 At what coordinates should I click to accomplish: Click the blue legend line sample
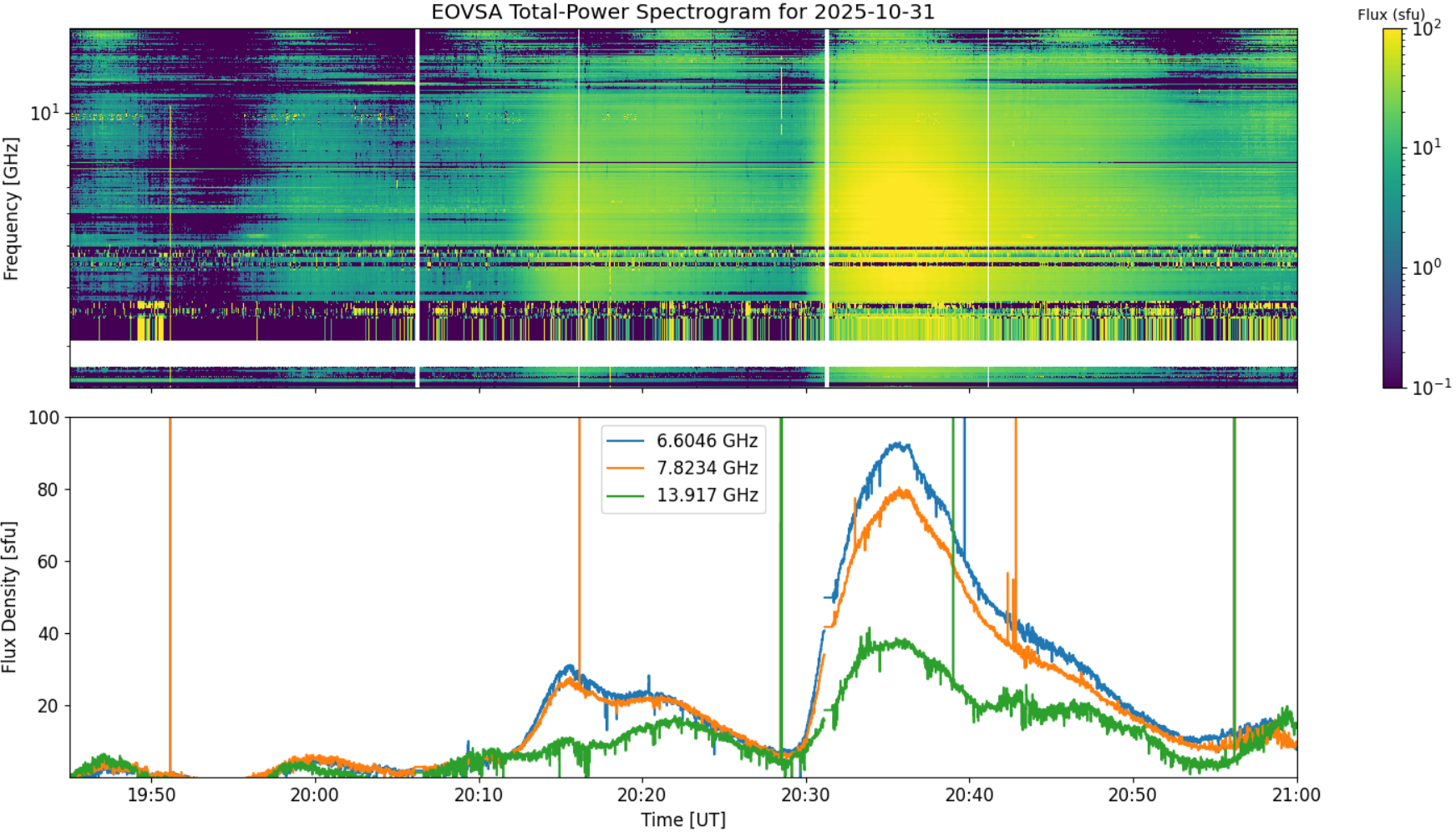click(626, 440)
